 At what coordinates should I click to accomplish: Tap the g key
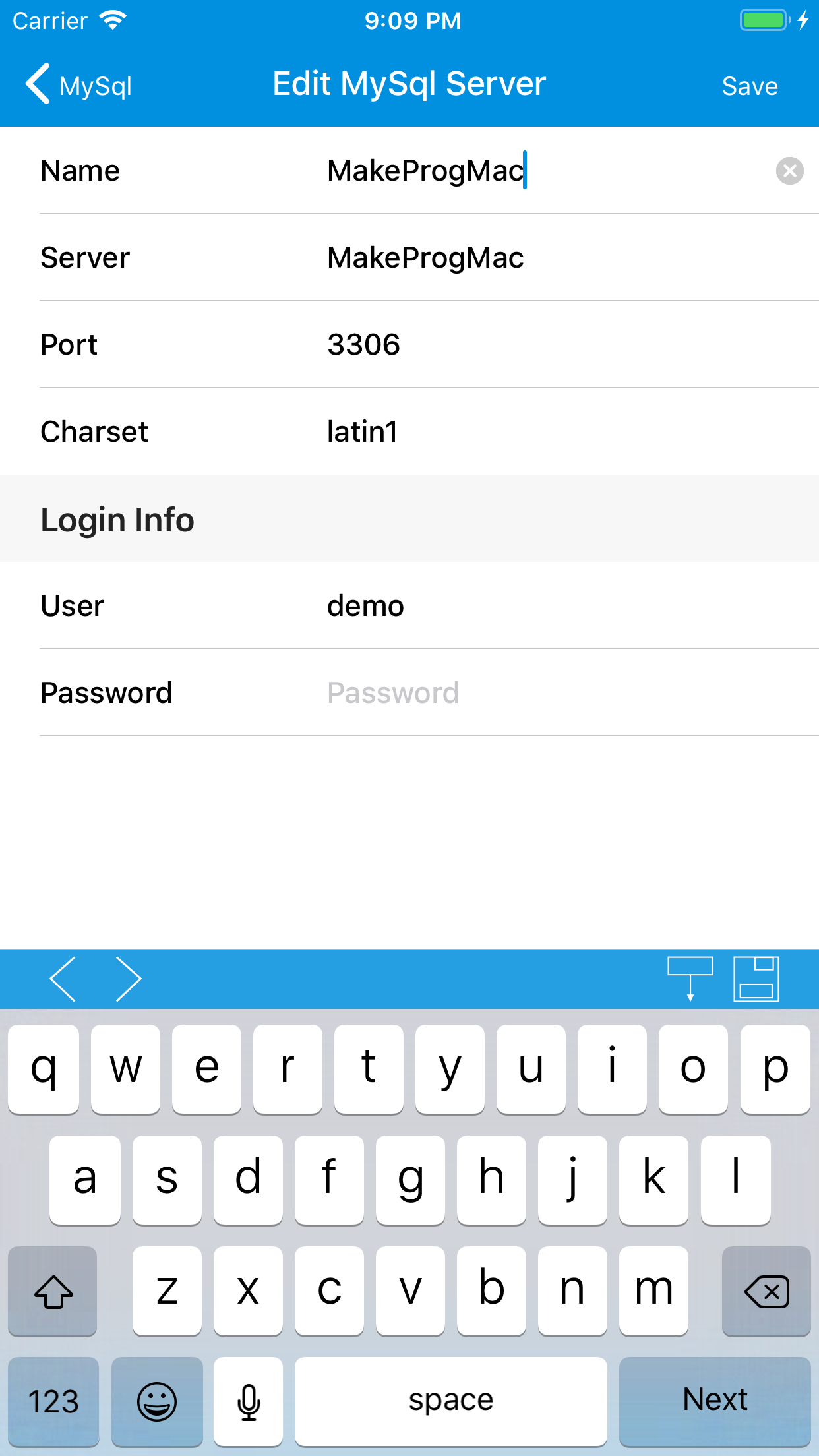pos(410,1180)
